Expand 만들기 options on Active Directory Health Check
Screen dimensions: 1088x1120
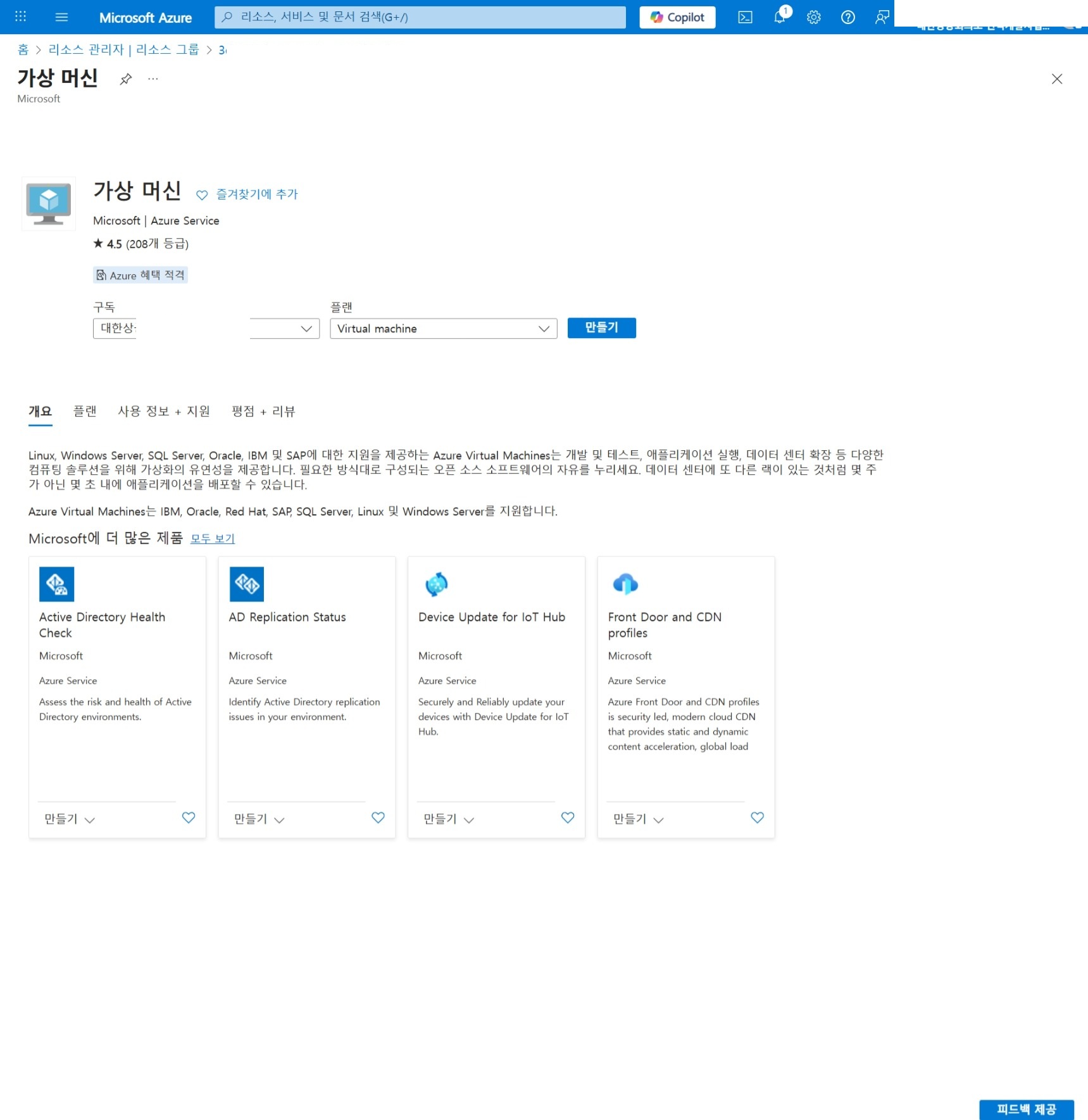pyautogui.click(x=91, y=819)
